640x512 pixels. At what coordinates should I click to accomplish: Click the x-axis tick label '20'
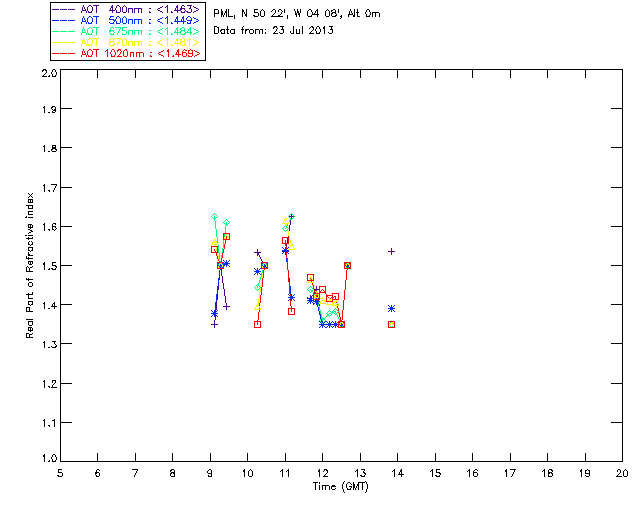click(x=622, y=473)
